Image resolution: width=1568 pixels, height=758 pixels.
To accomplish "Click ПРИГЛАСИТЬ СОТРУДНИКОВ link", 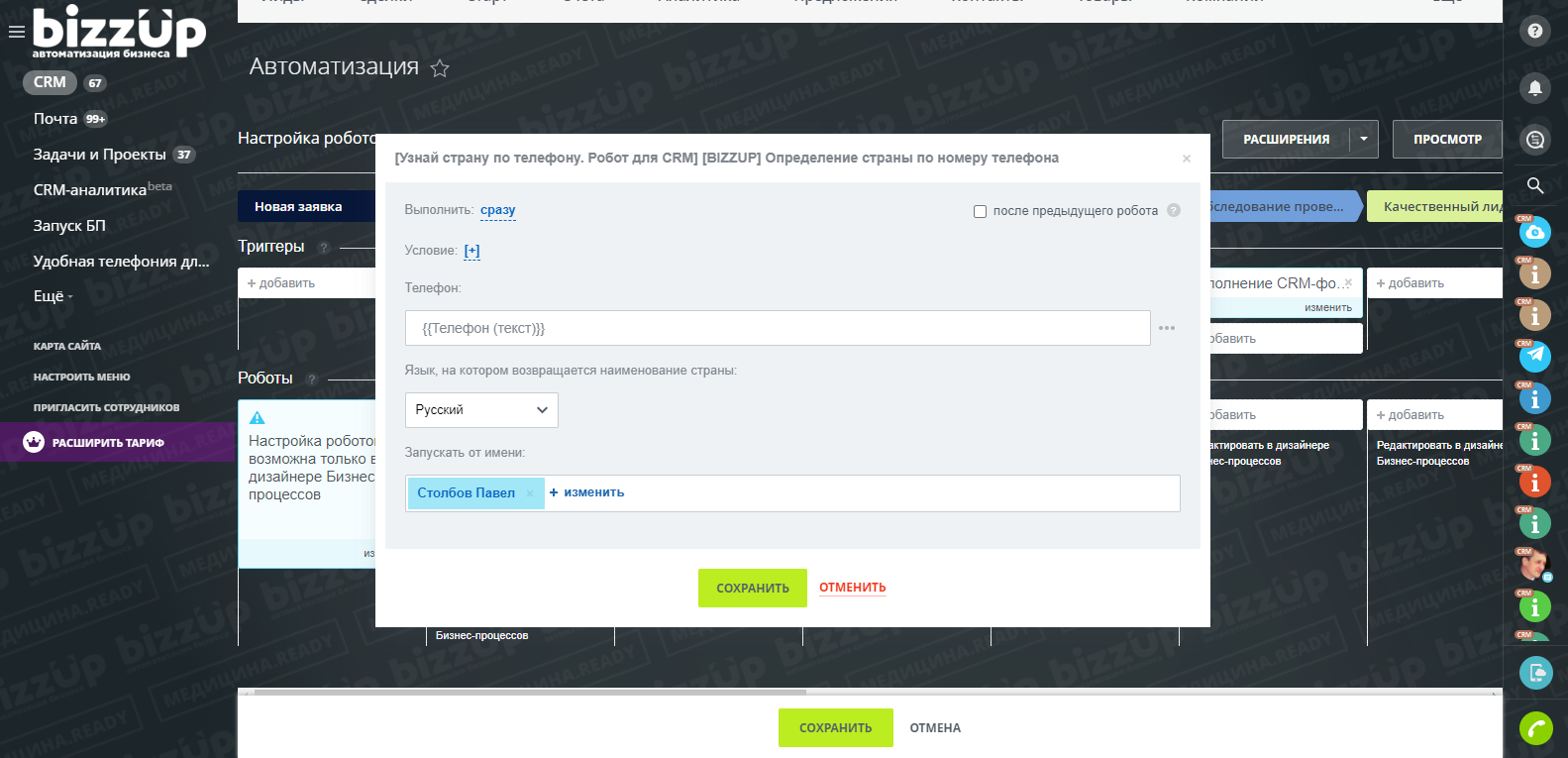I will 107,407.
